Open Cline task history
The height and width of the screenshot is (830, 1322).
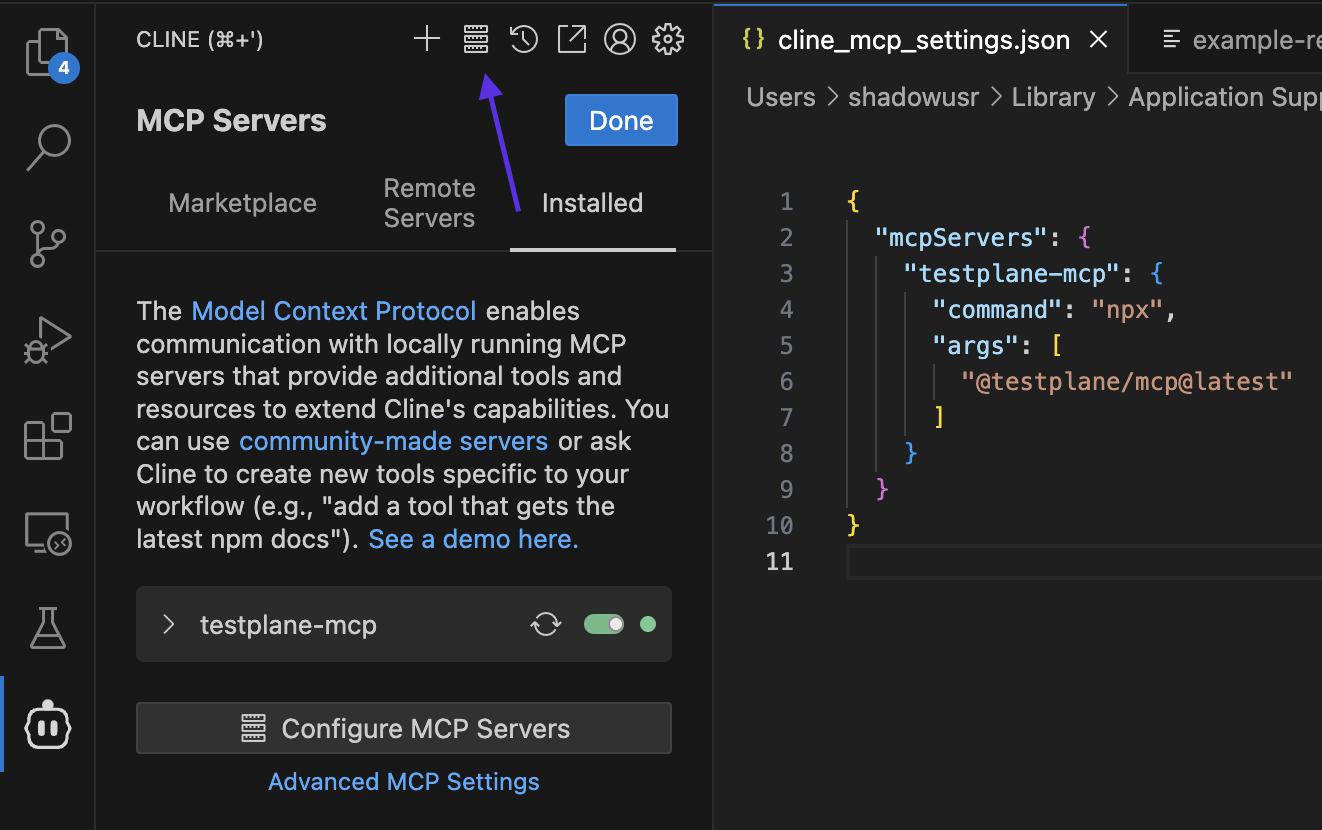524,40
